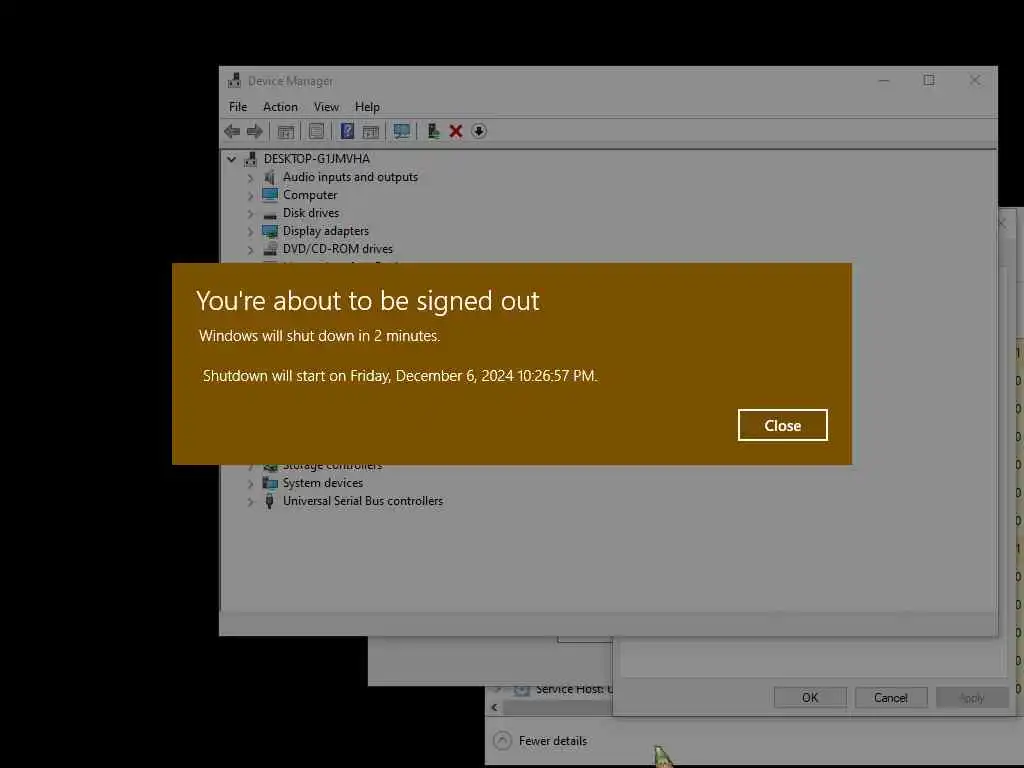Maximize the Device Manager window

929,80
